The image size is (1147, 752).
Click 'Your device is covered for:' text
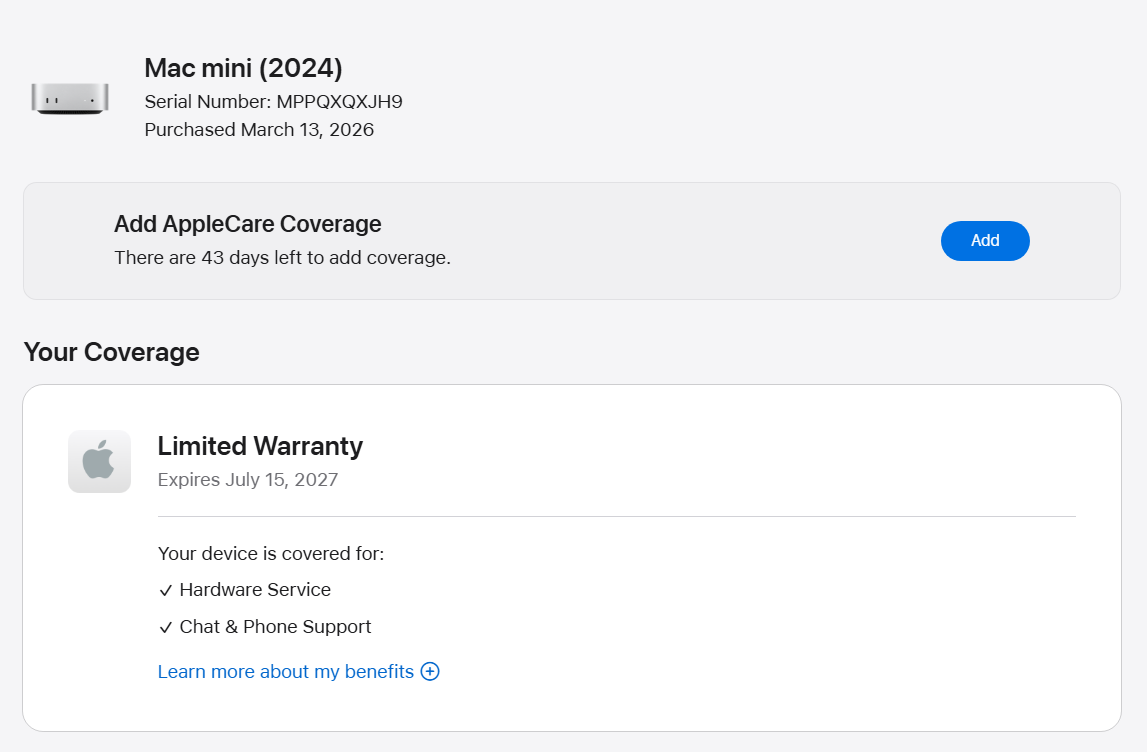pyautogui.click(x=271, y=554)
